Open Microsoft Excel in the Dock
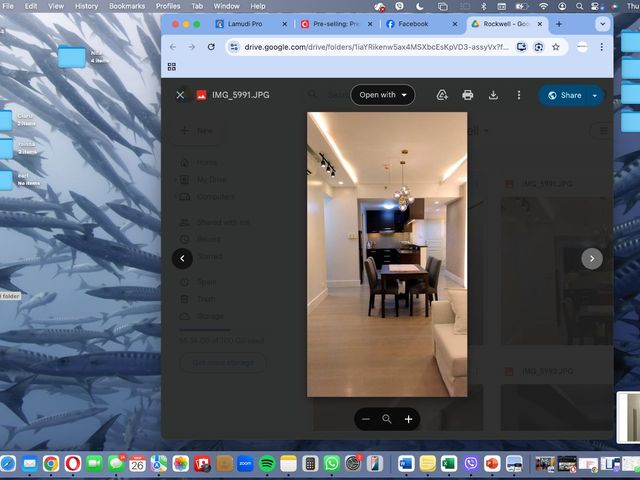640x480 pixels. click(449, 464)
